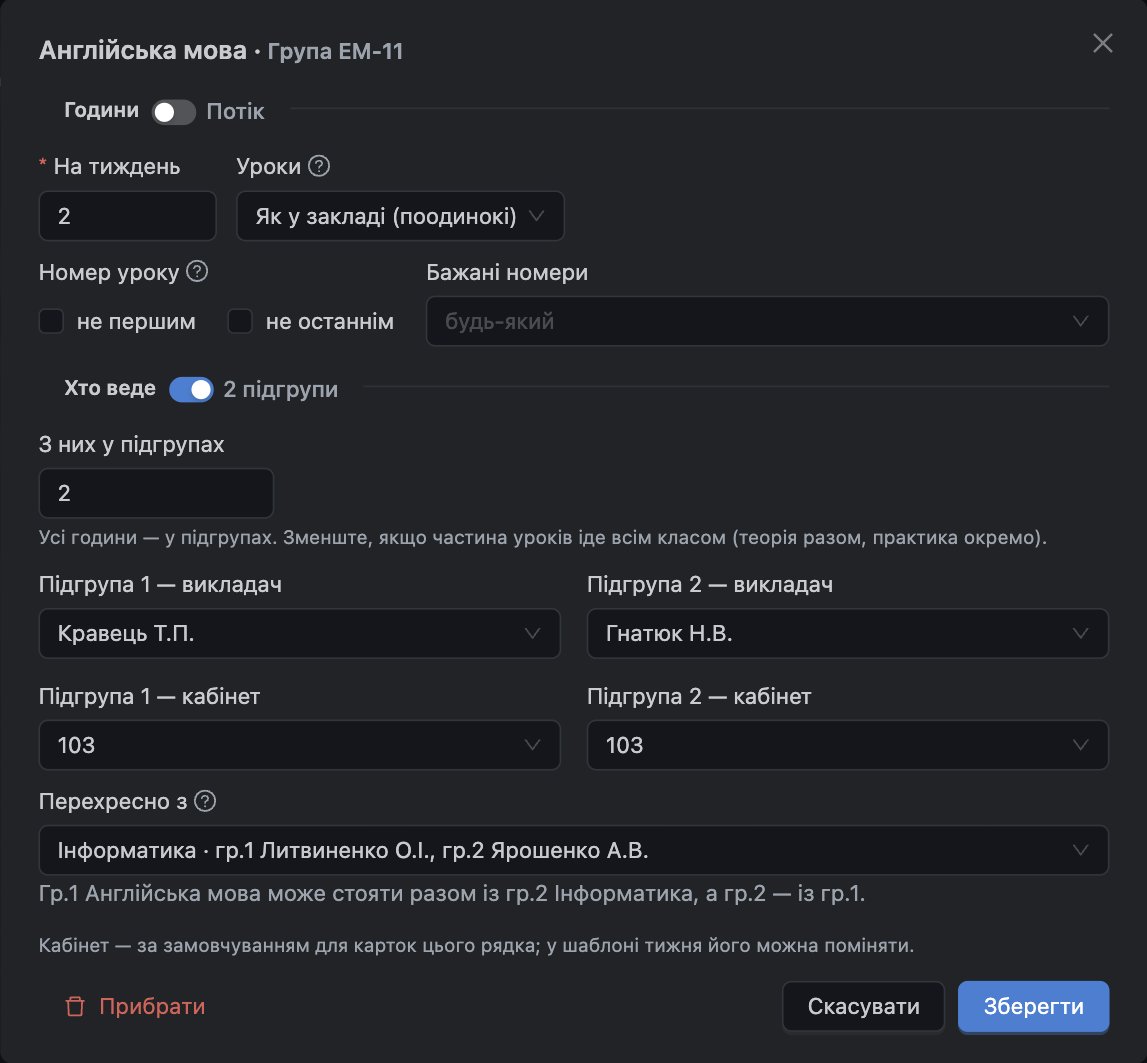Turn off the 2 підгрупи switch
Screen dimensions: 1147x1063
191,389
